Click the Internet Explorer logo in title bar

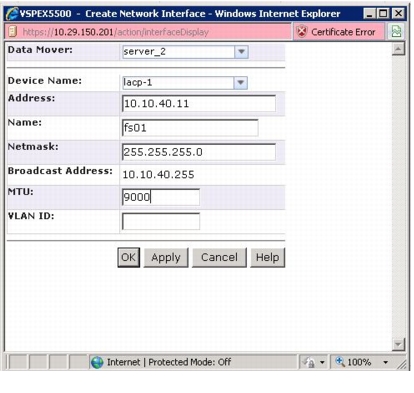click(12, 14)
